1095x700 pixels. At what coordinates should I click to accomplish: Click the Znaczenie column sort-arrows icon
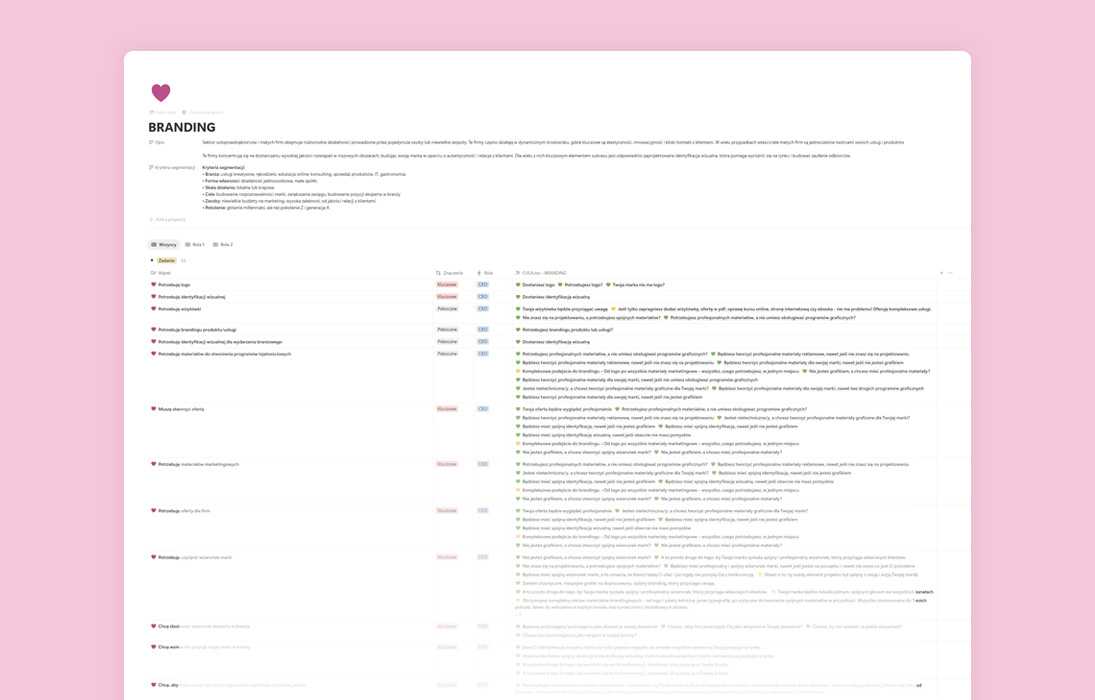(x=439, y=273)
